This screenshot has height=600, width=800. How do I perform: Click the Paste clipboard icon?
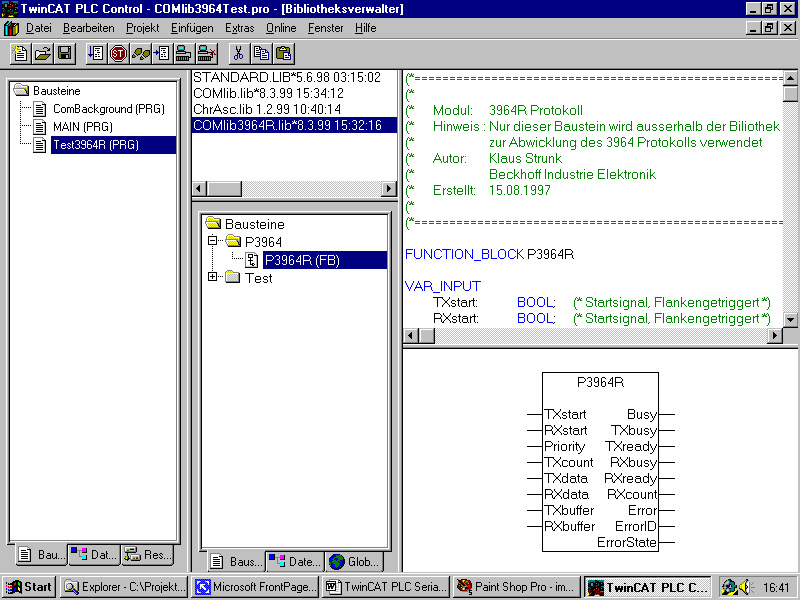[x=283, y=53]
